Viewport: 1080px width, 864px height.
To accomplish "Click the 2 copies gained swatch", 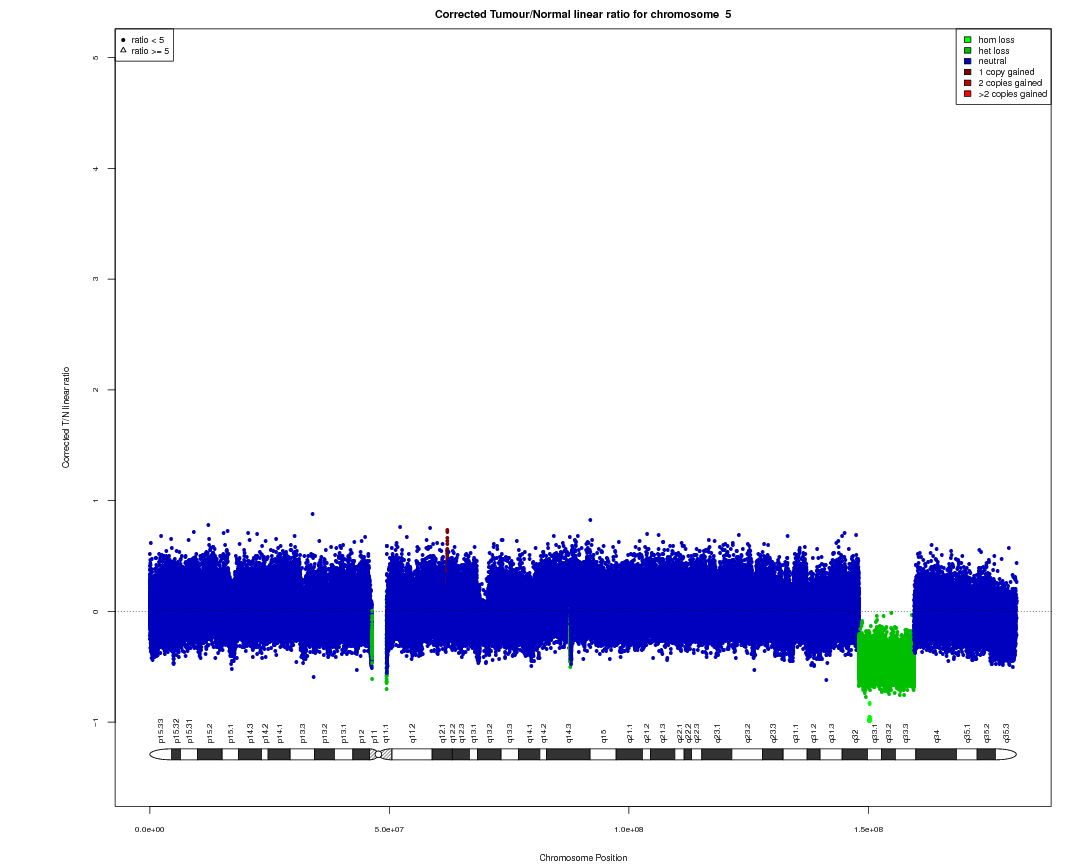I will [x=968, y=83].
